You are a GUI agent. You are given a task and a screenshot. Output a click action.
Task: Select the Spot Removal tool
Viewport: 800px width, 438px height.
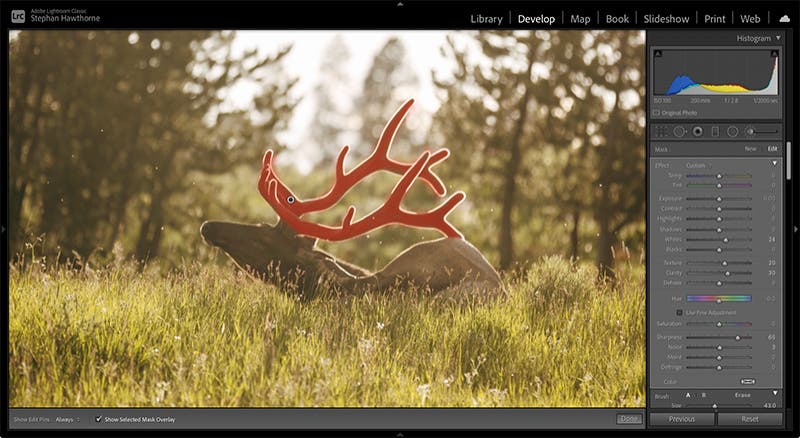(679, 131)
